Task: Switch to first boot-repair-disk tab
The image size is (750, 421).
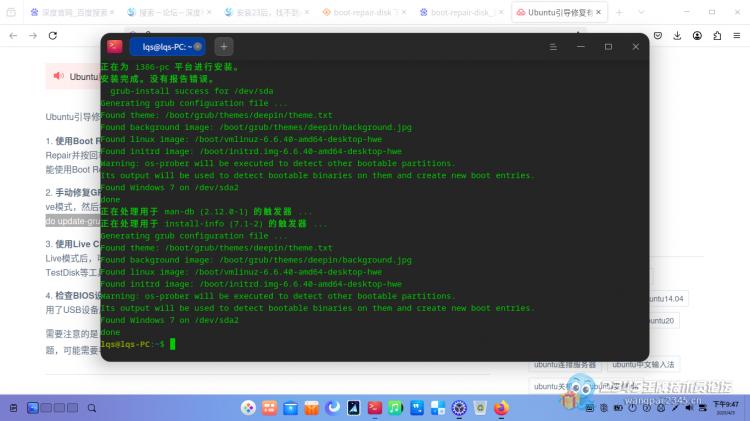Action: [364, 12]
